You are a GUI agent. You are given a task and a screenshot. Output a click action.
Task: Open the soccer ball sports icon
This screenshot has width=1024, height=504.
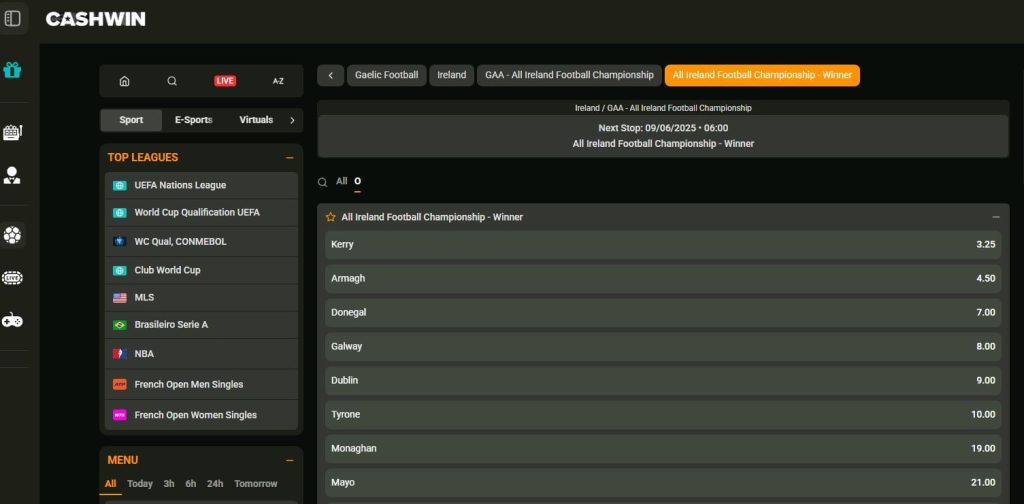tap(12, 235)
